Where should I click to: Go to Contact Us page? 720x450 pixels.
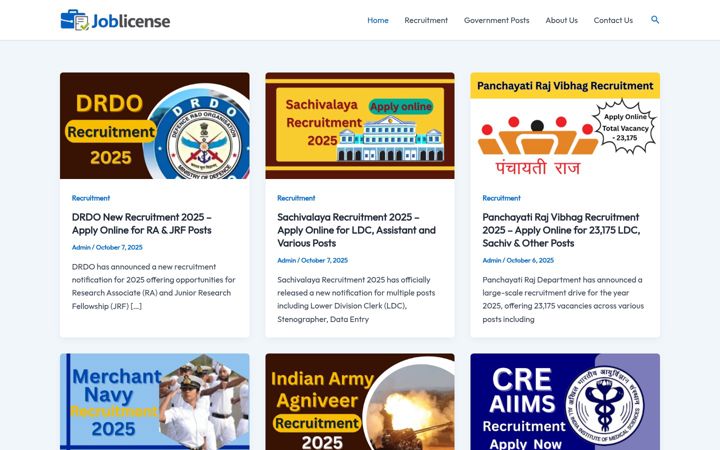tap(613, 20)
